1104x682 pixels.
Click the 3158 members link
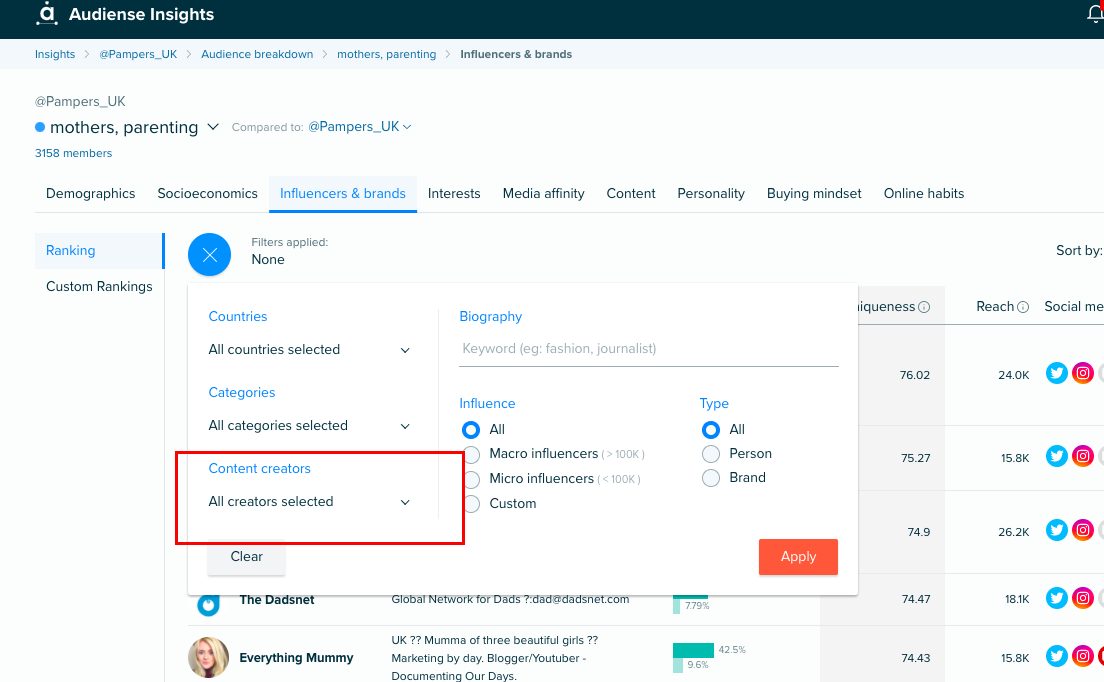coord(73,153)
